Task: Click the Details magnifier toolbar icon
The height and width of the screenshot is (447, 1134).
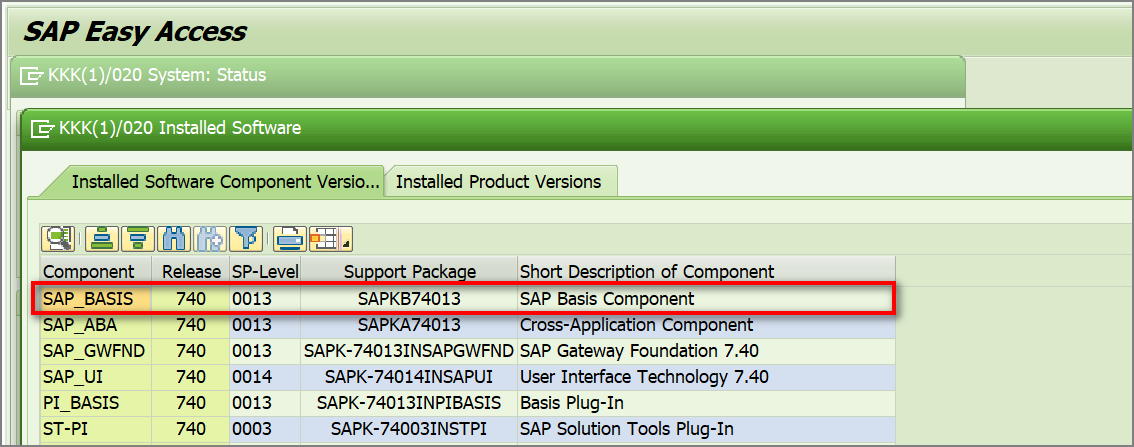Action: coord(58,239)
